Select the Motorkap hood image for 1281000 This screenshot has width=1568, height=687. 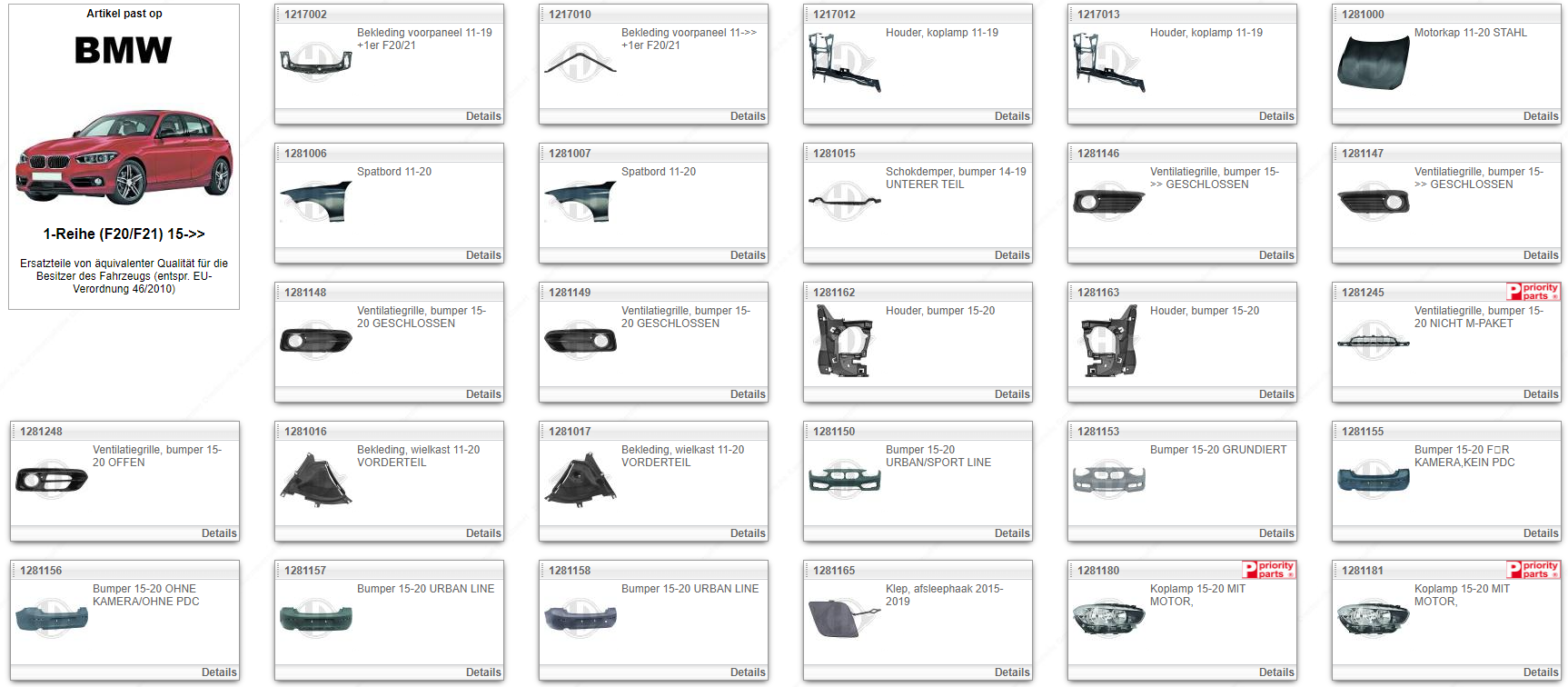coord(1373,64)
